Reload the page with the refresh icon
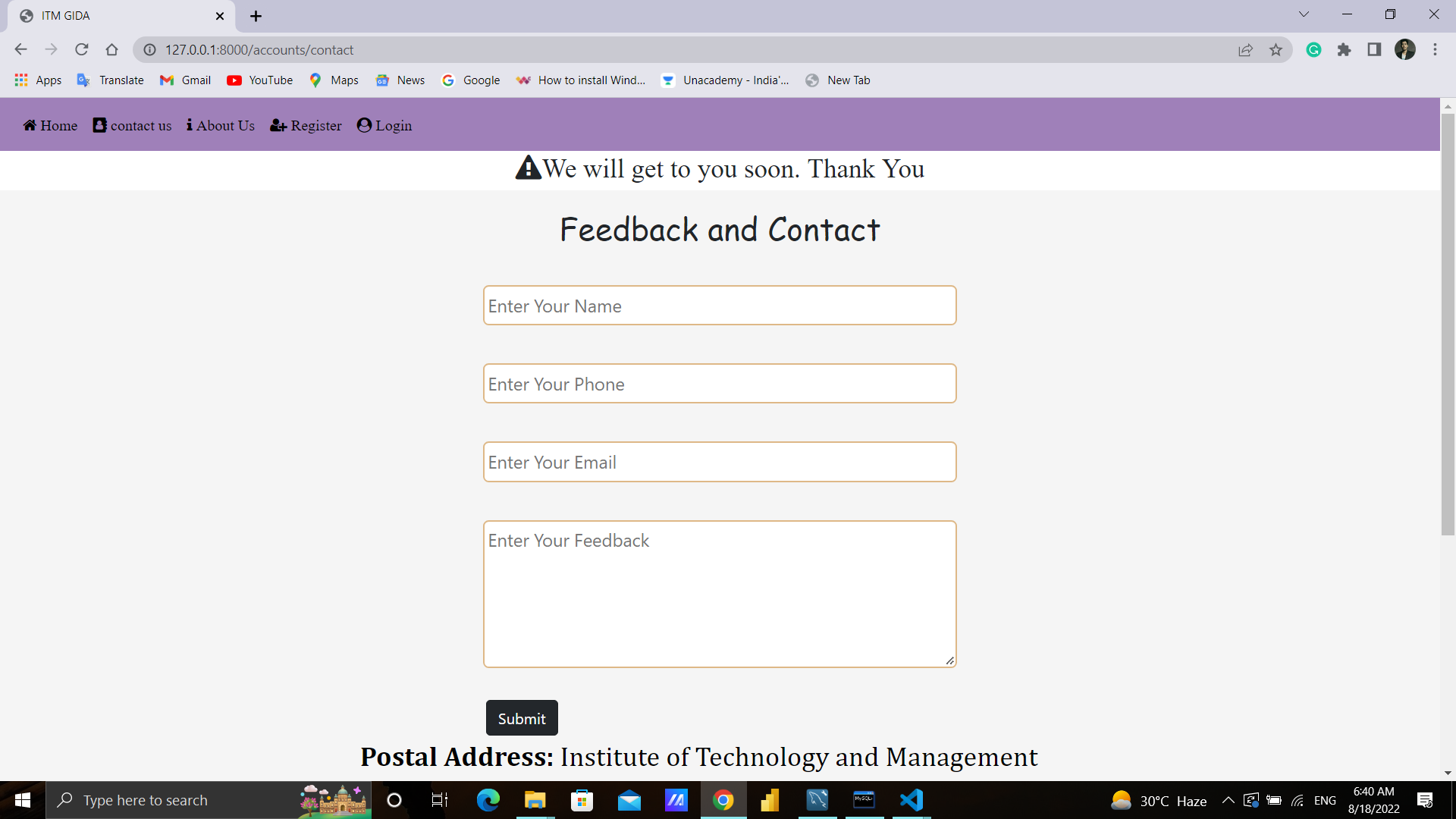Screen dimensions: 1456x819 point(81,49)
